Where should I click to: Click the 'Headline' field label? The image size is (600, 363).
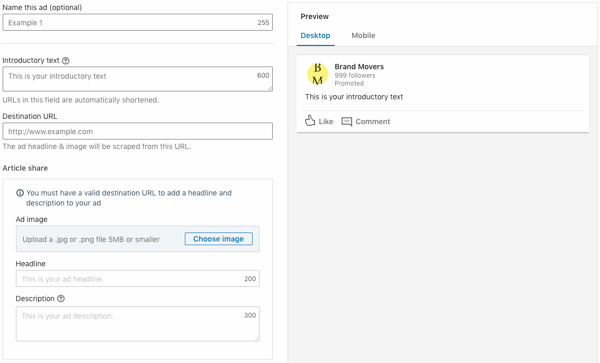[x=31, y=264]
